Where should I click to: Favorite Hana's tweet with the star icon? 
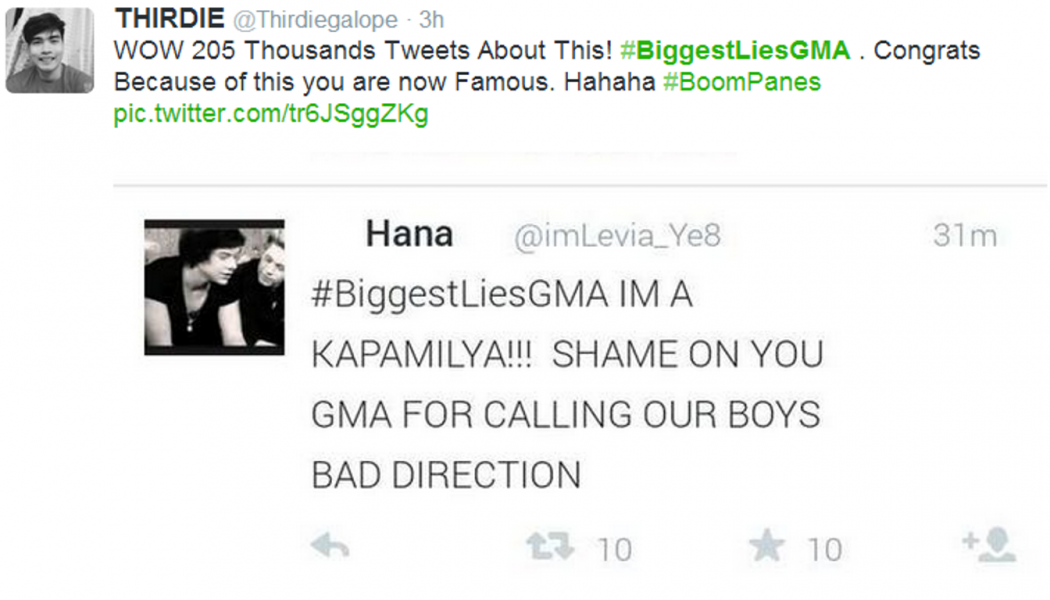click(767, 545)
